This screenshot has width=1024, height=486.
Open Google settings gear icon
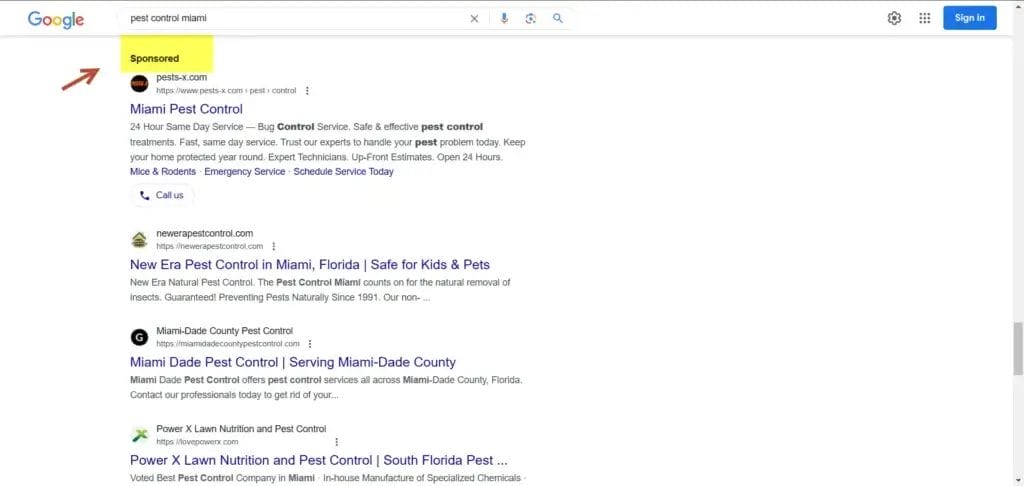coord(894,18)
